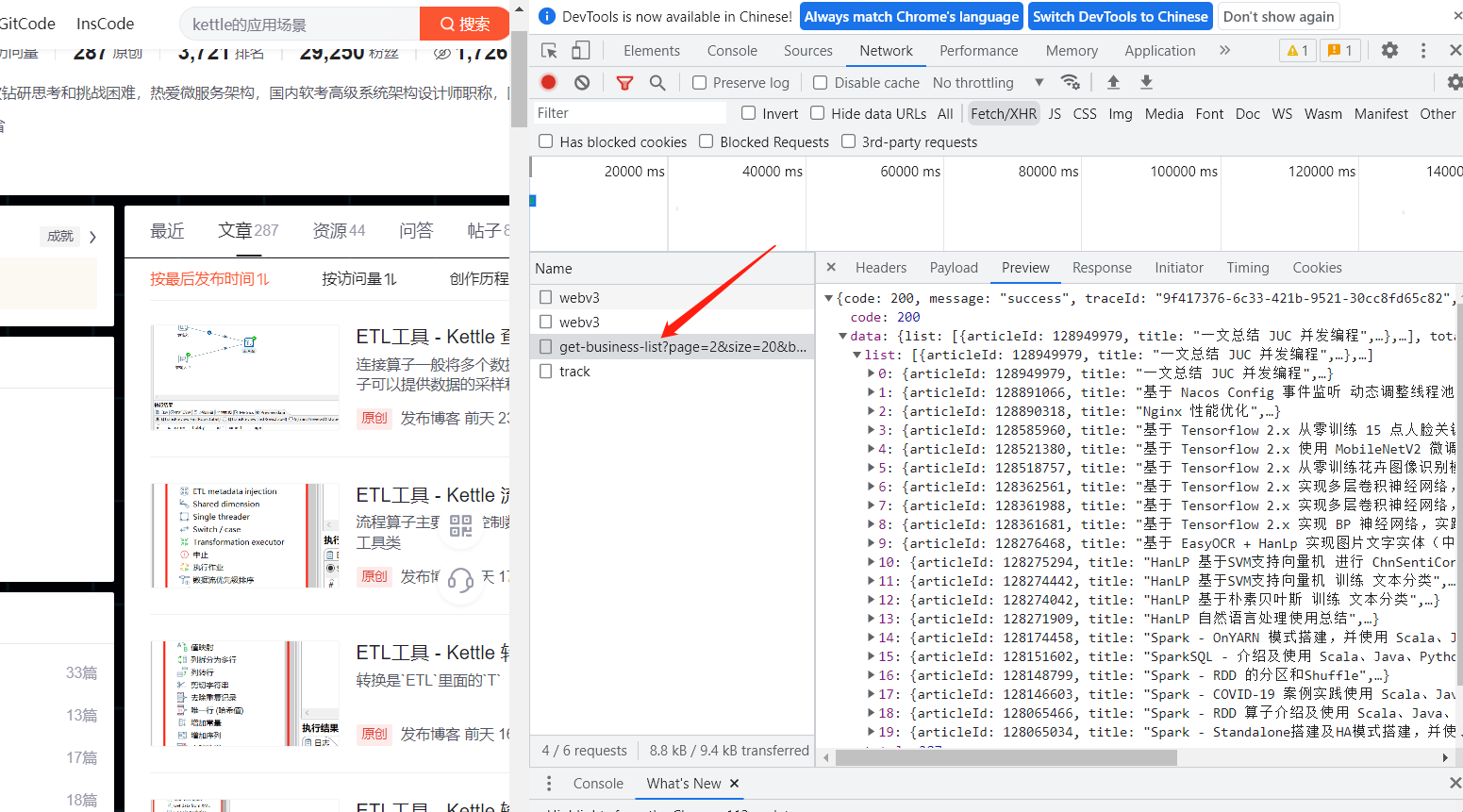Clear the network log
This screenshot has width=1463, height=812.
click(582, 83)
